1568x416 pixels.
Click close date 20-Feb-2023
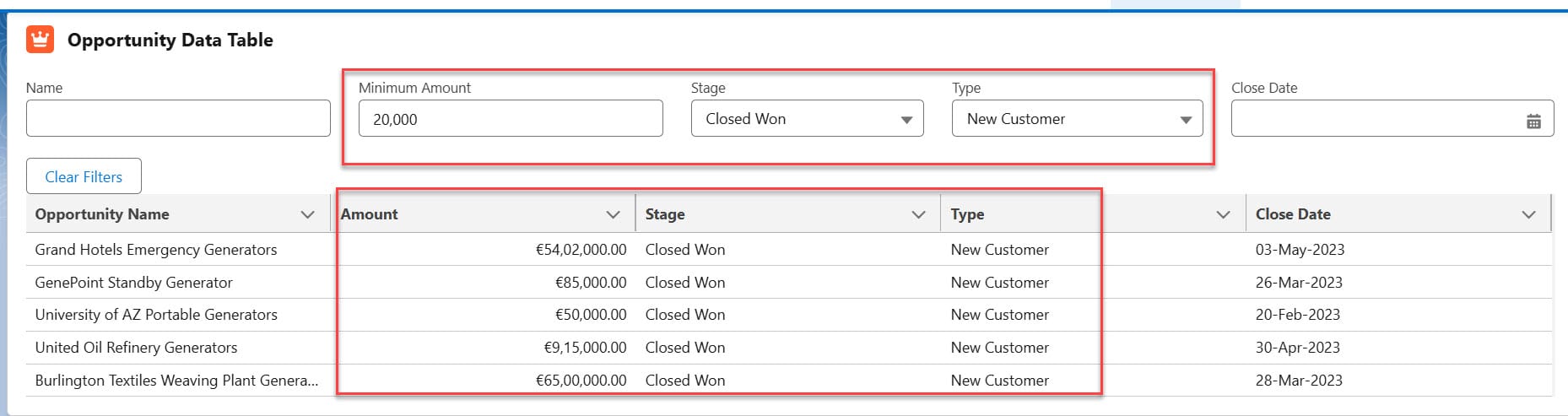(x=1298, y=315)
